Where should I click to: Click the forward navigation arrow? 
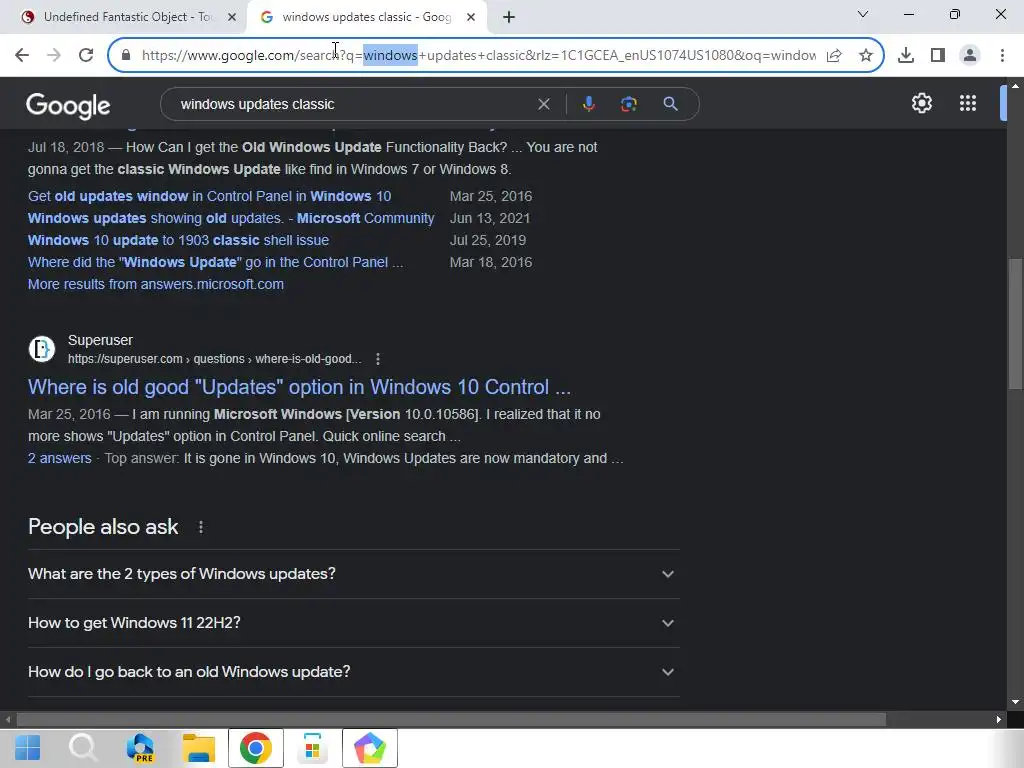pos(54,55)
